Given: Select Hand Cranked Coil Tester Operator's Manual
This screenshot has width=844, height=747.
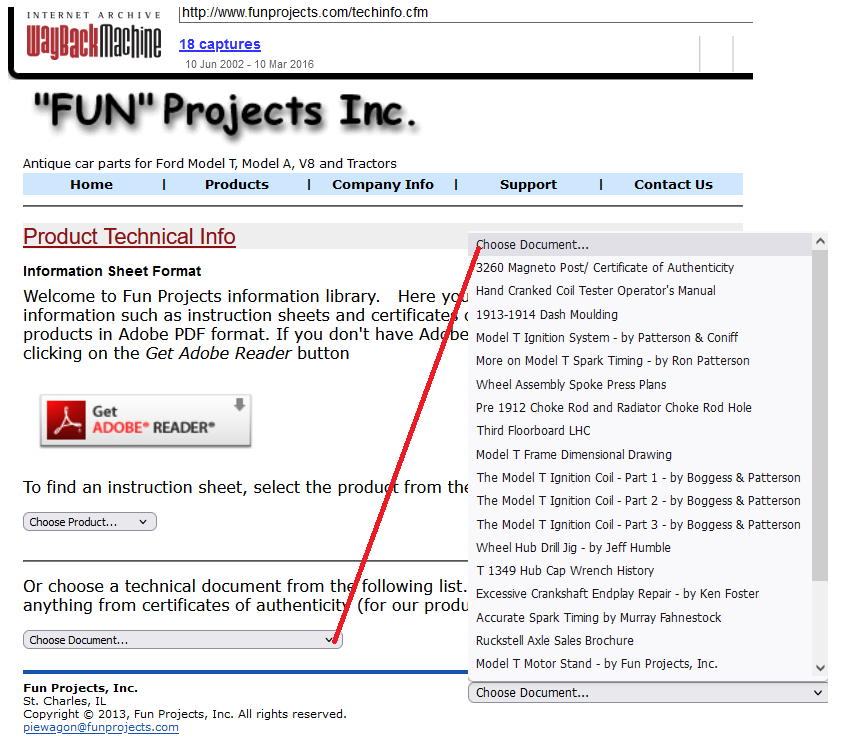Looking at the screenshot, I should tap(596, 291).
